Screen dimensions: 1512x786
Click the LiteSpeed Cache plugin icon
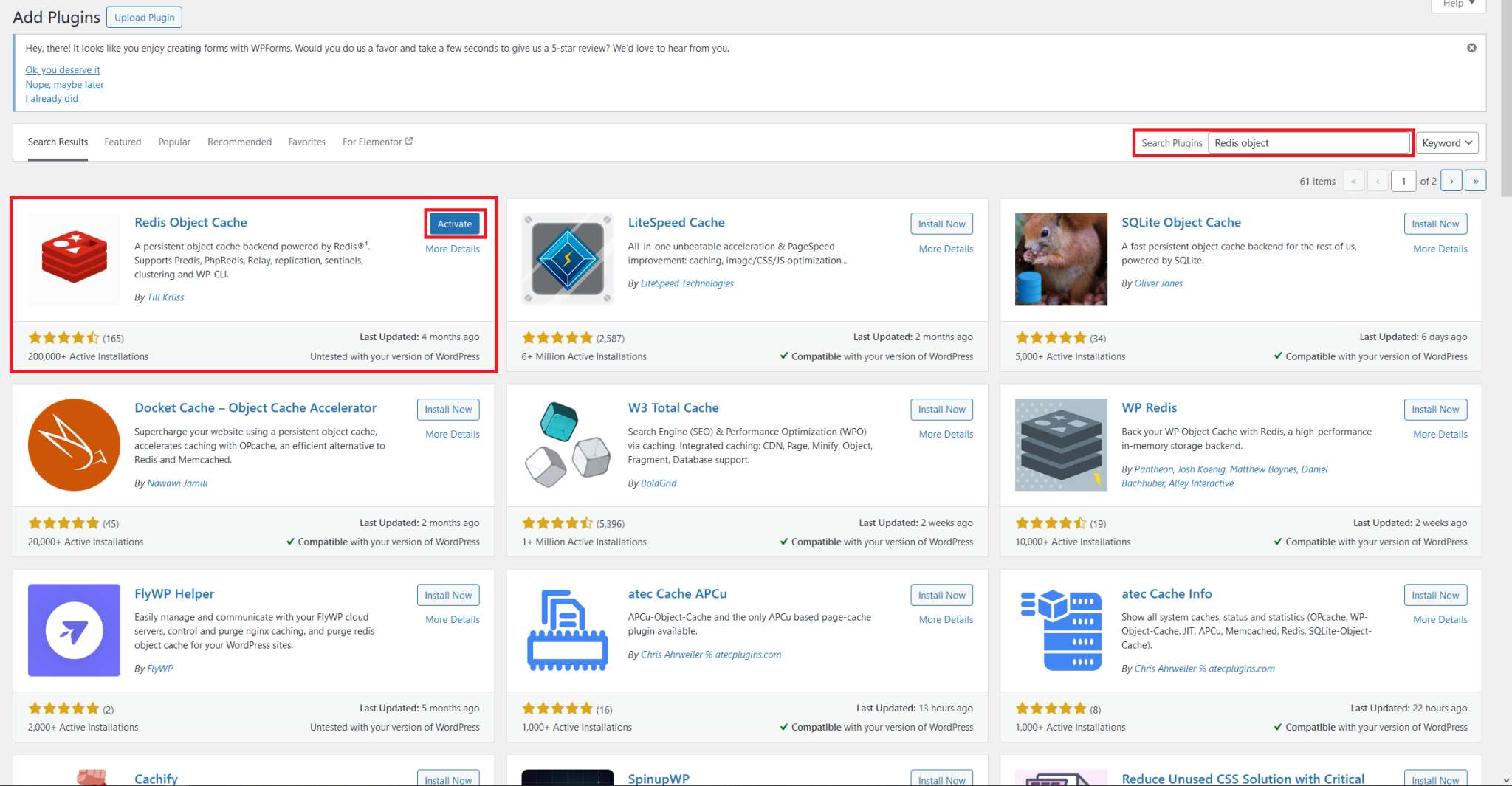pos(567,258)
